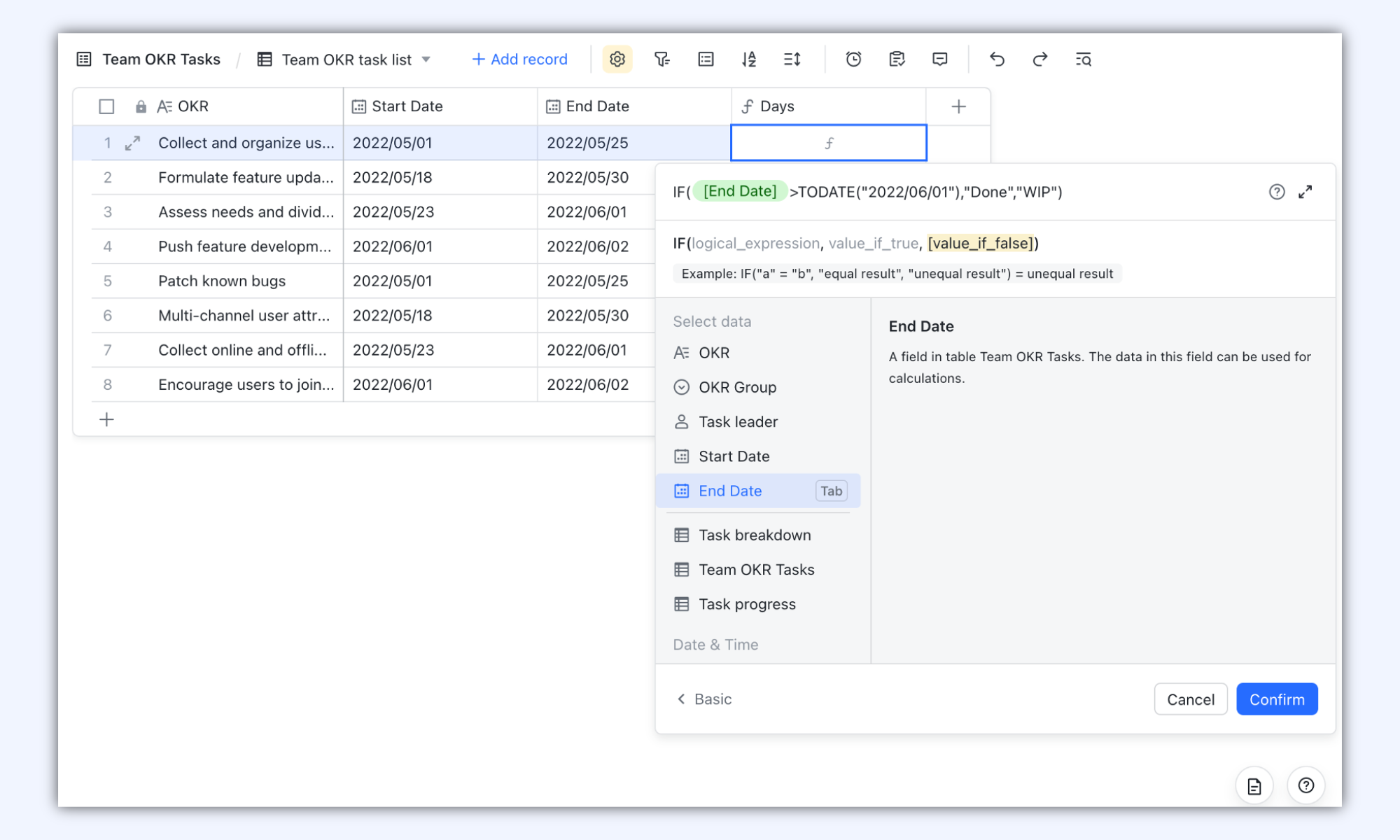
Task: Add a new field column
Action: click(958, 106)
